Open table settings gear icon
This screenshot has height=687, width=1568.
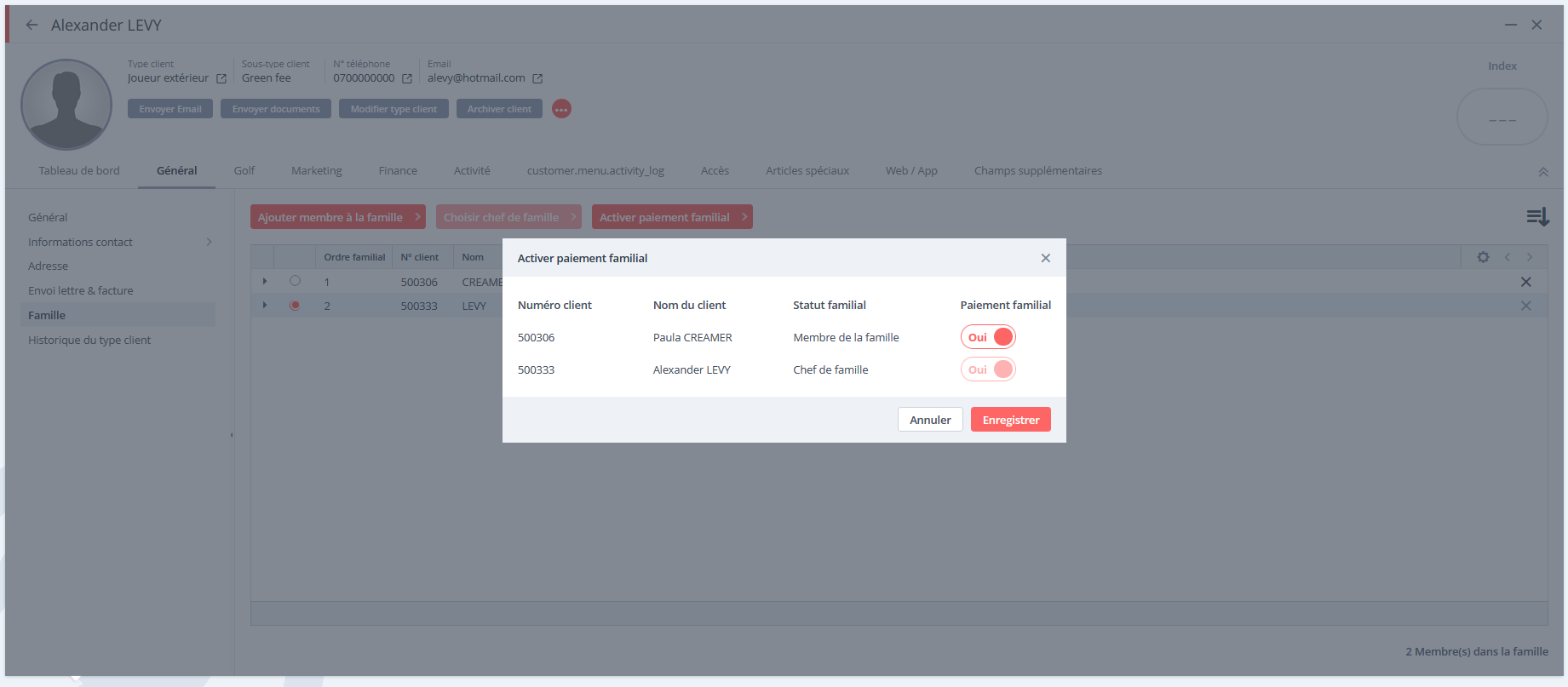(x=1483, y=257)
